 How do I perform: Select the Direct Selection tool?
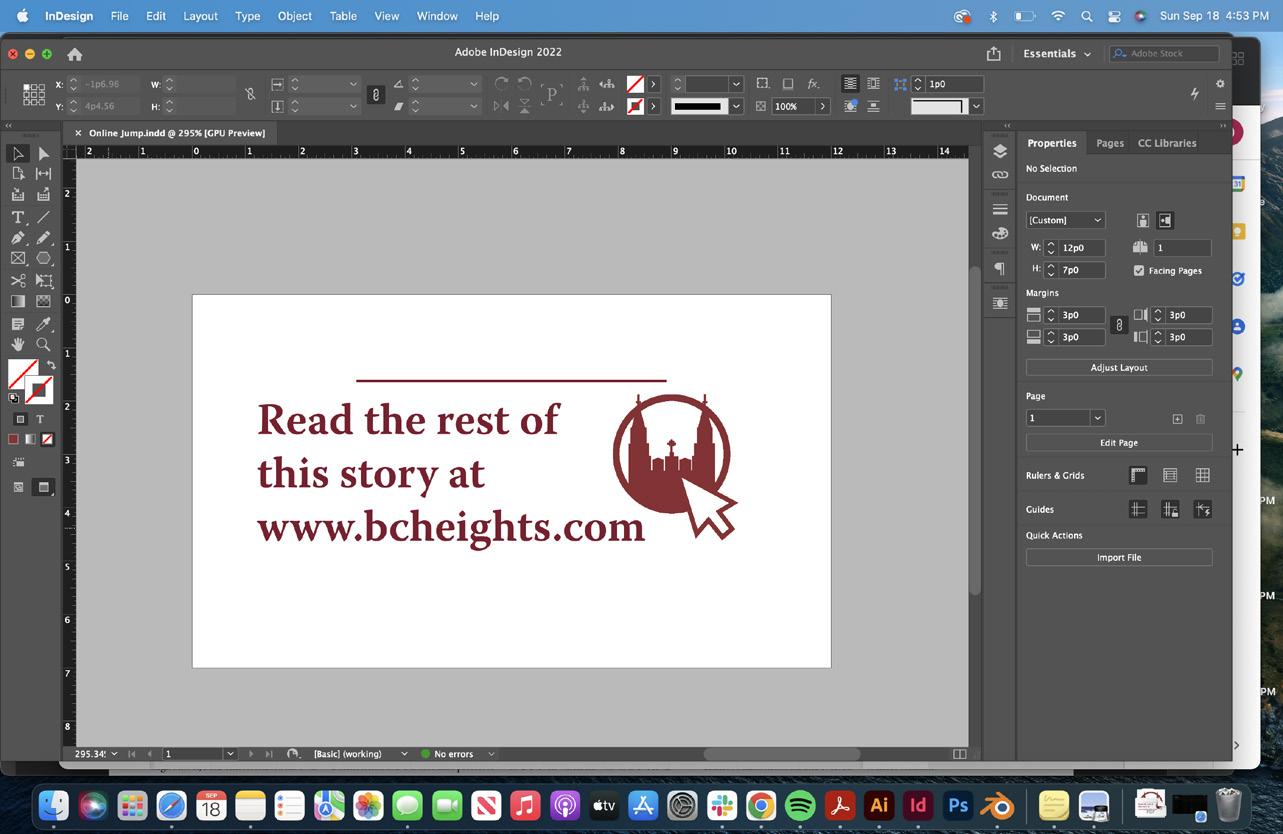pyautogui.click(x=43, y=153)
